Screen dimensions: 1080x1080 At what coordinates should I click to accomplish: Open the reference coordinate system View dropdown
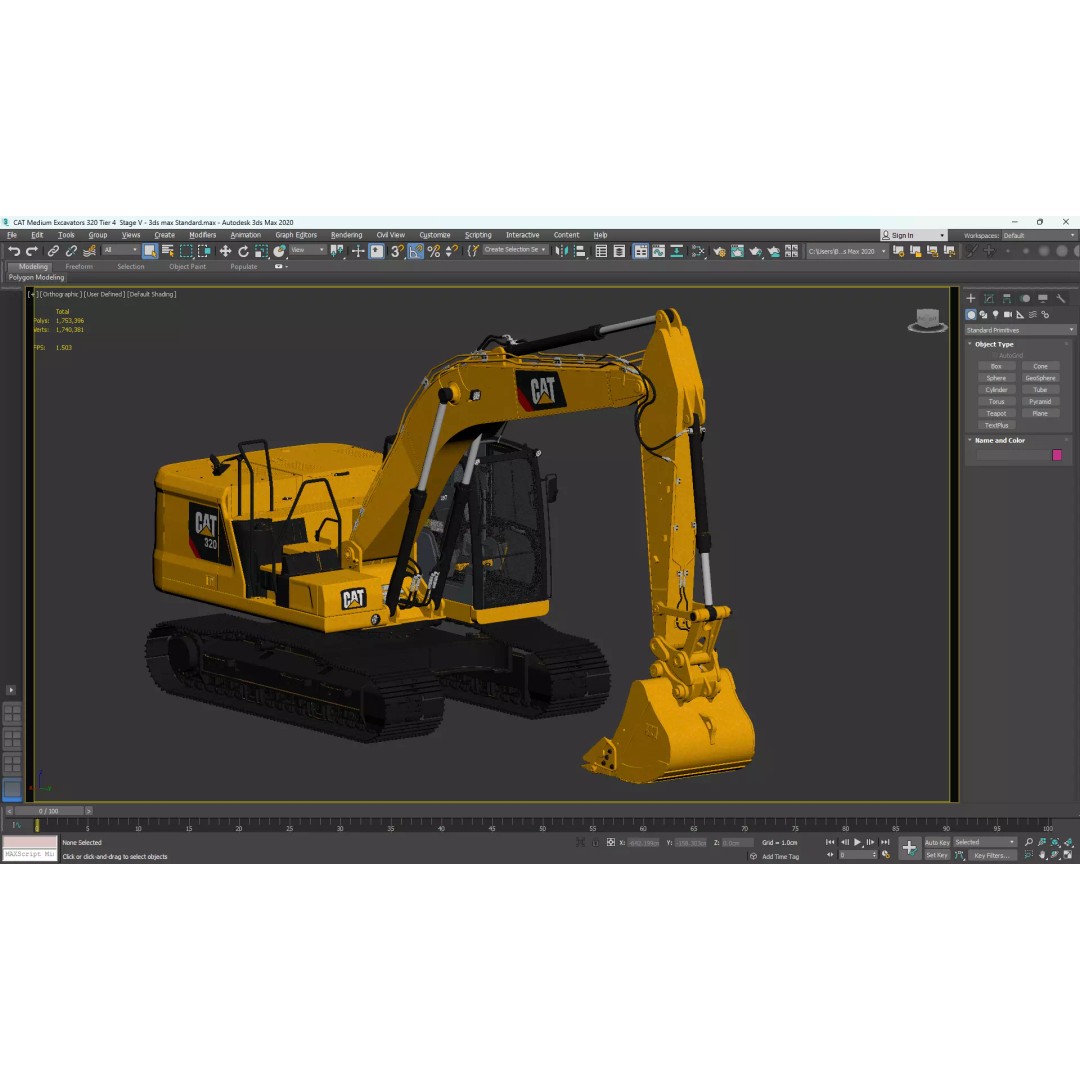click(x=307, y=250)
